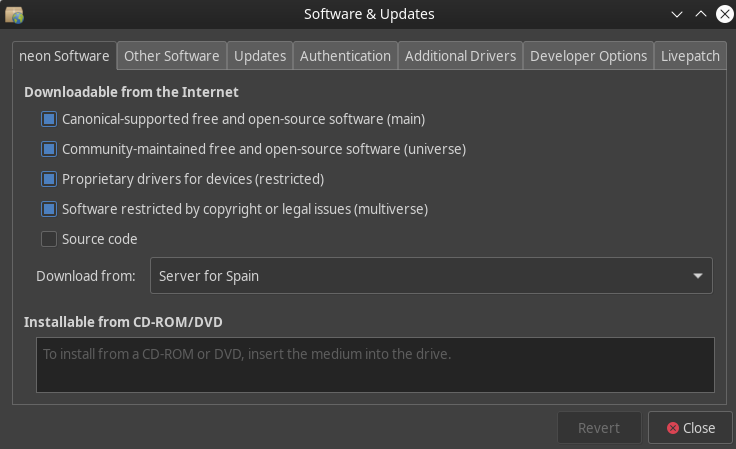Disable Proprietary drivers for devices (restricted)
Viewport: 736px width, 449px height.
pos(49,179)
